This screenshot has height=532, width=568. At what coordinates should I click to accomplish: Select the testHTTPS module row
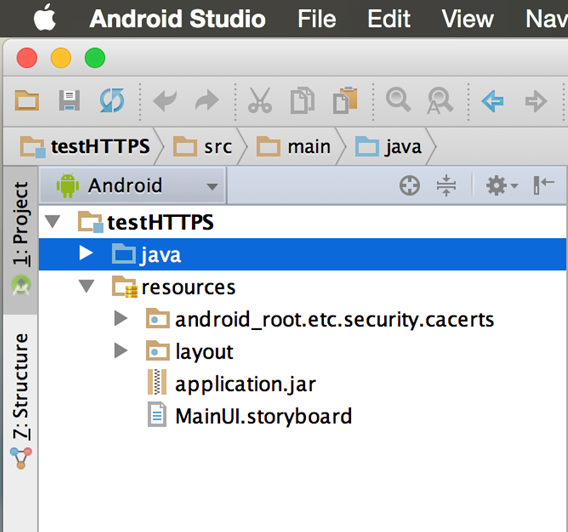coord(302,222)
